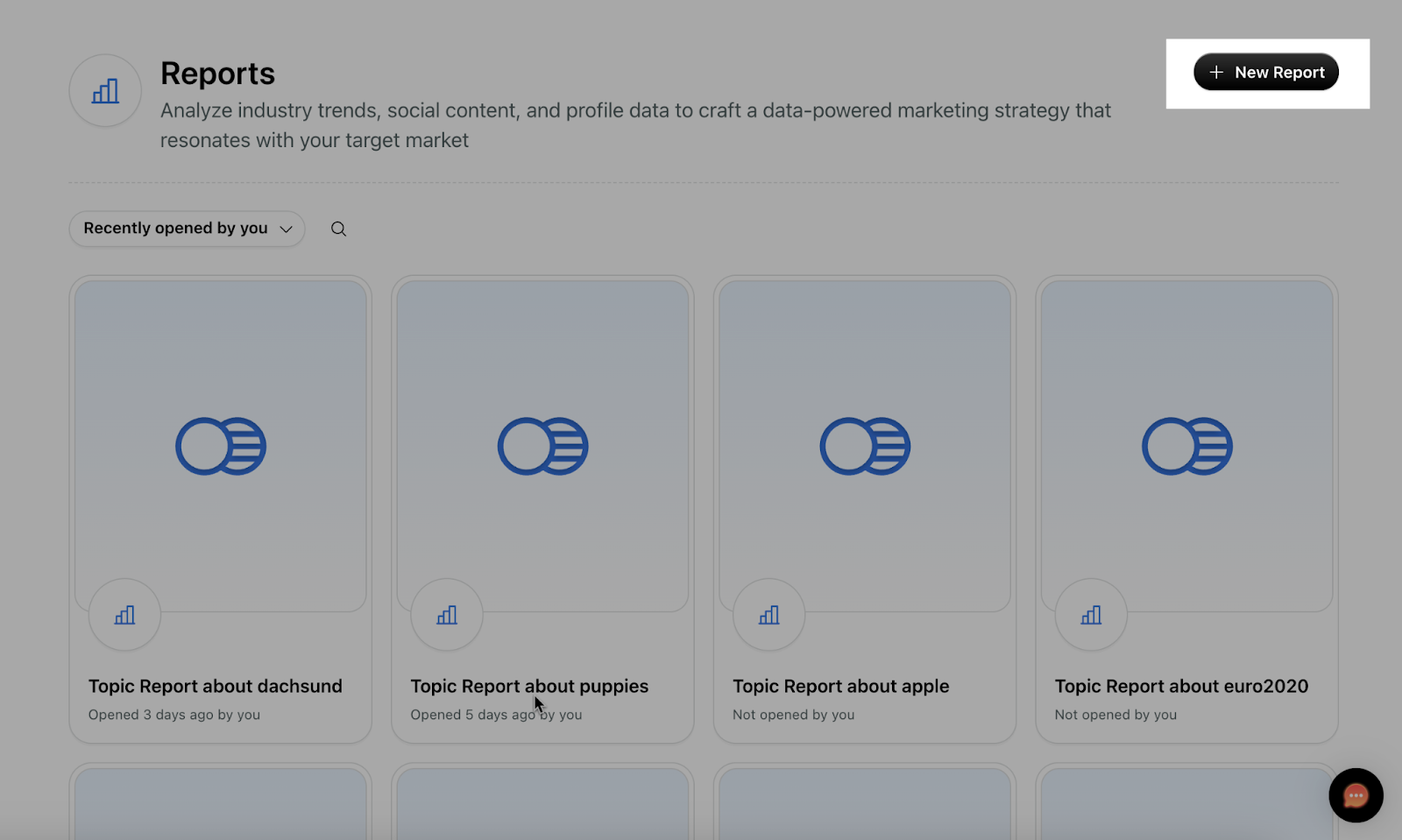Viewport: 1402px width, 840px height.
Task: Open the search magnifier icon
Action: (x=338, y=229)
